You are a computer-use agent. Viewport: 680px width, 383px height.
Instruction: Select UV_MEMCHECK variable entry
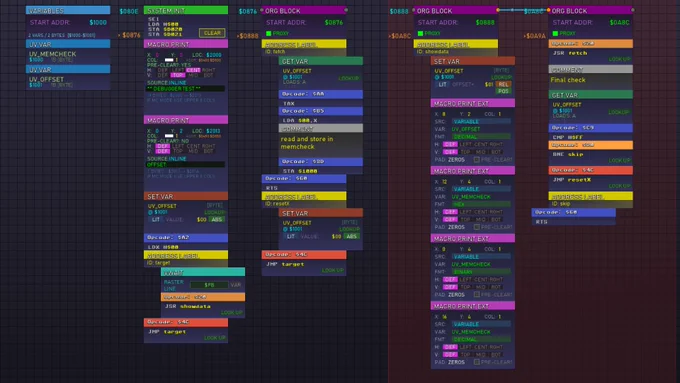(x=68, y=56)
